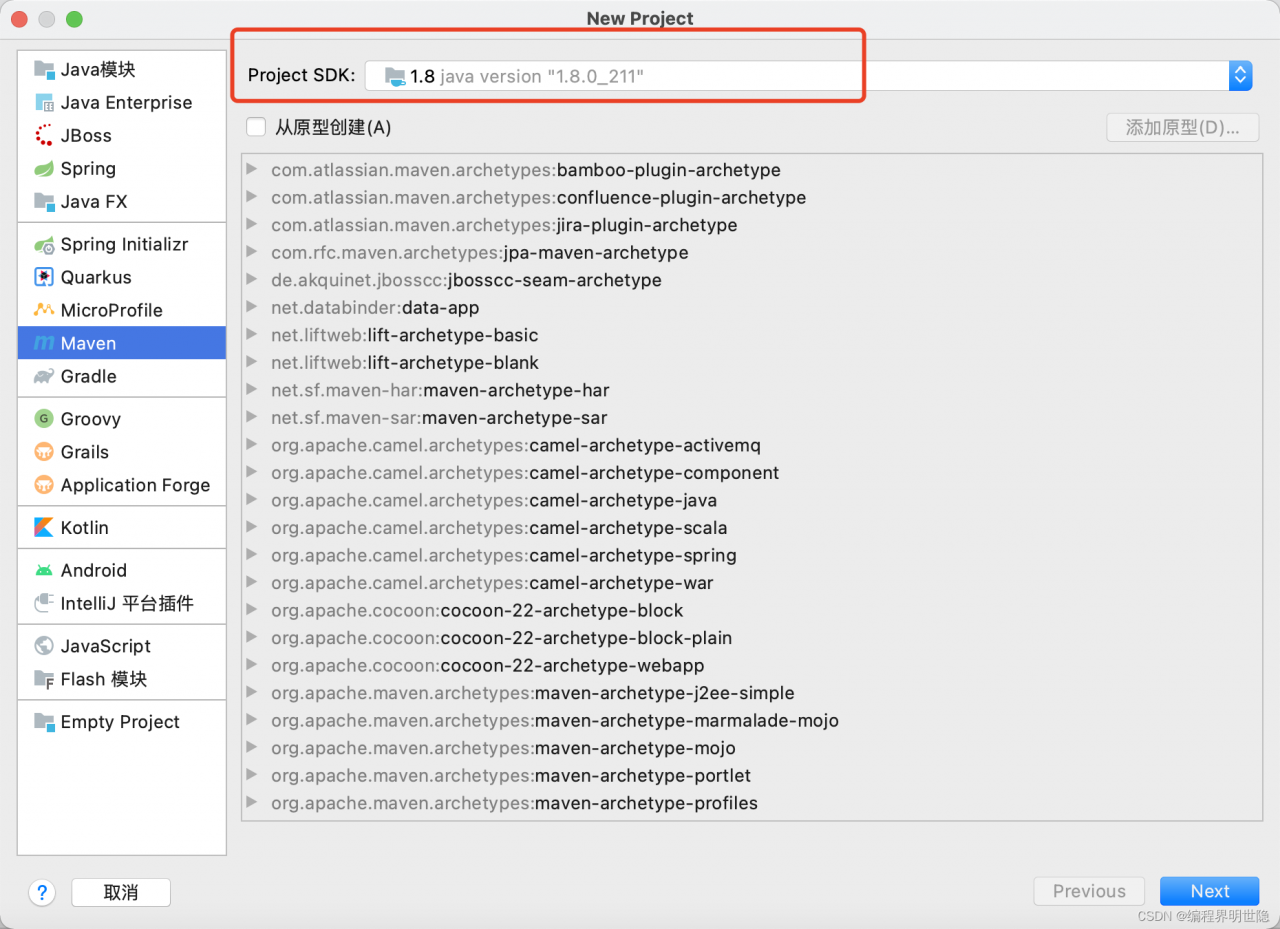Choose Gradle in project types
The height and width of the screenshot is (929, 1280).
coord(122,376)
